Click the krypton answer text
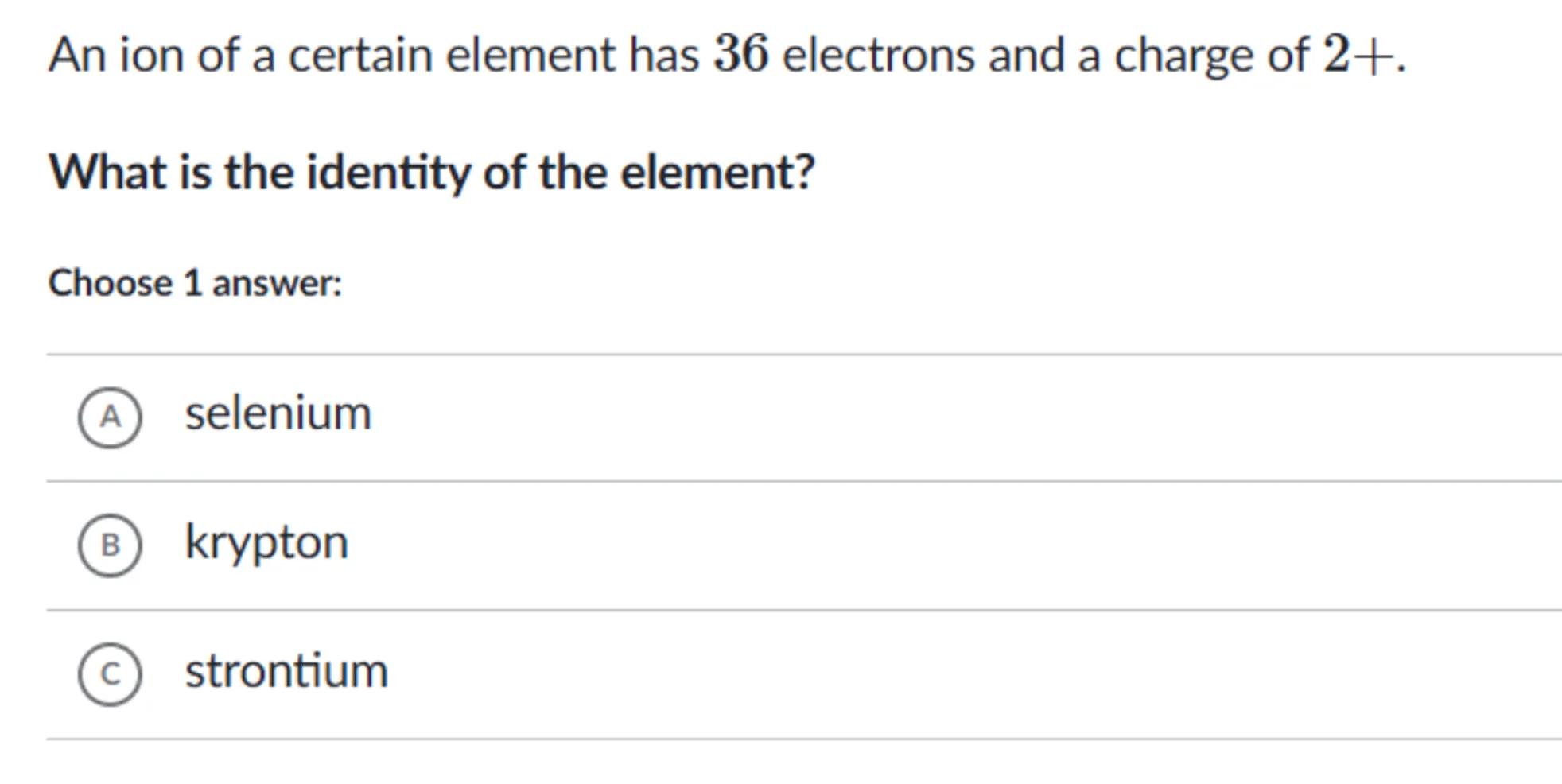This screenshot has height=784, width=1562. [x=266, y=543]
